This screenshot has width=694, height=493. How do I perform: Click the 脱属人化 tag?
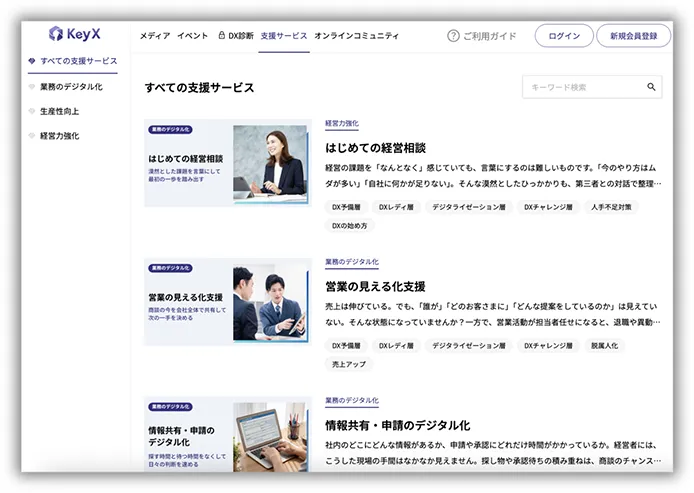pos(604,346)
